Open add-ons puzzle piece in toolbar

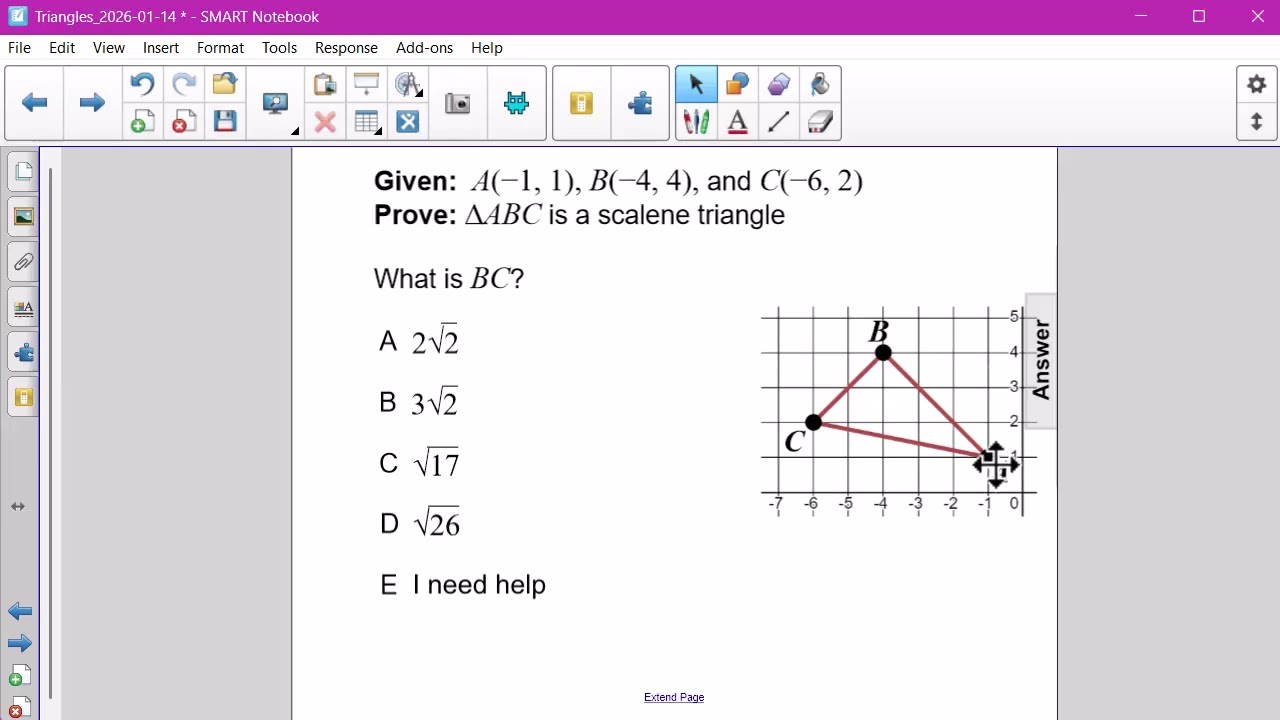pyautogui.click(x=640, y=103)
